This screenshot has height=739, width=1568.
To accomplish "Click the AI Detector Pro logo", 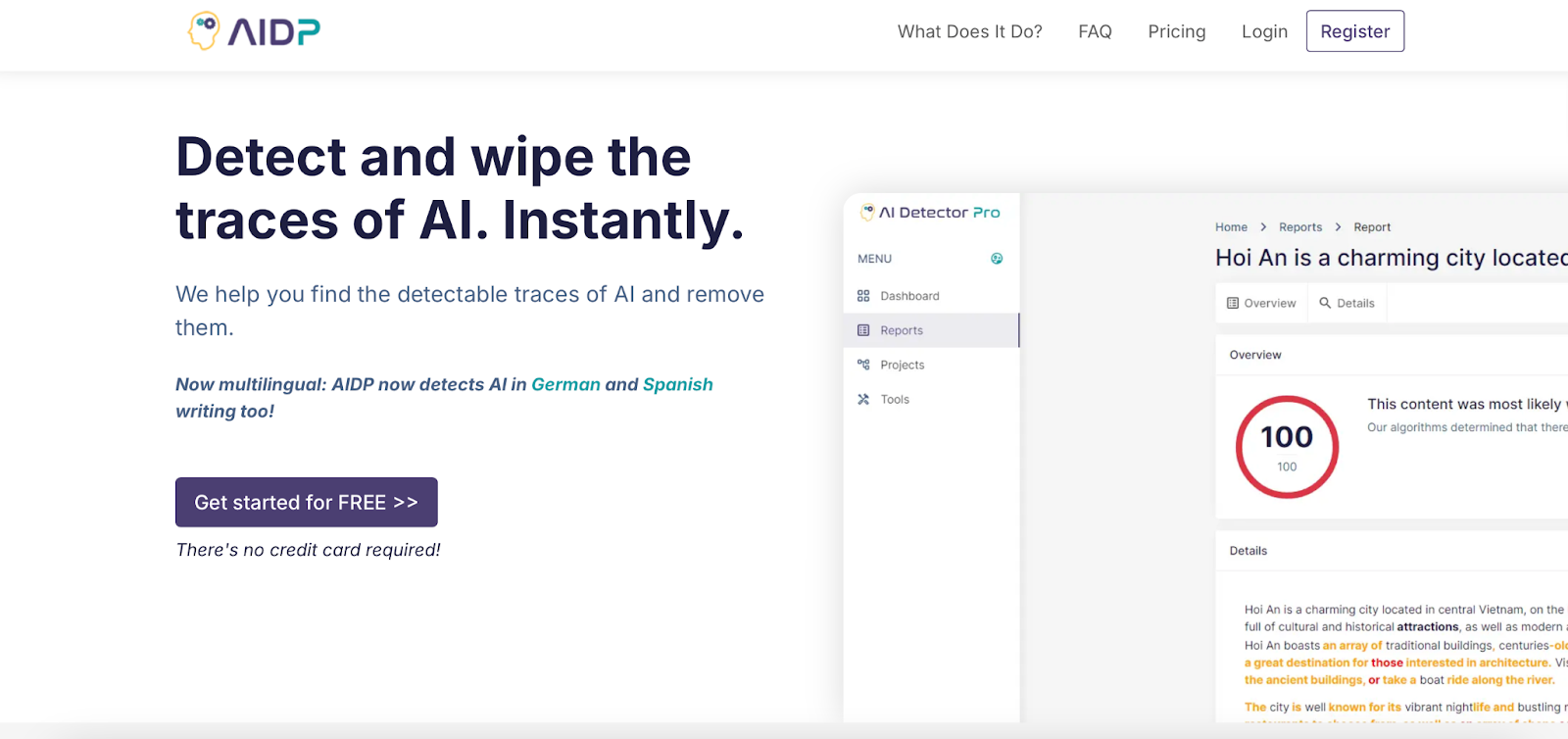I will [930, 212].
